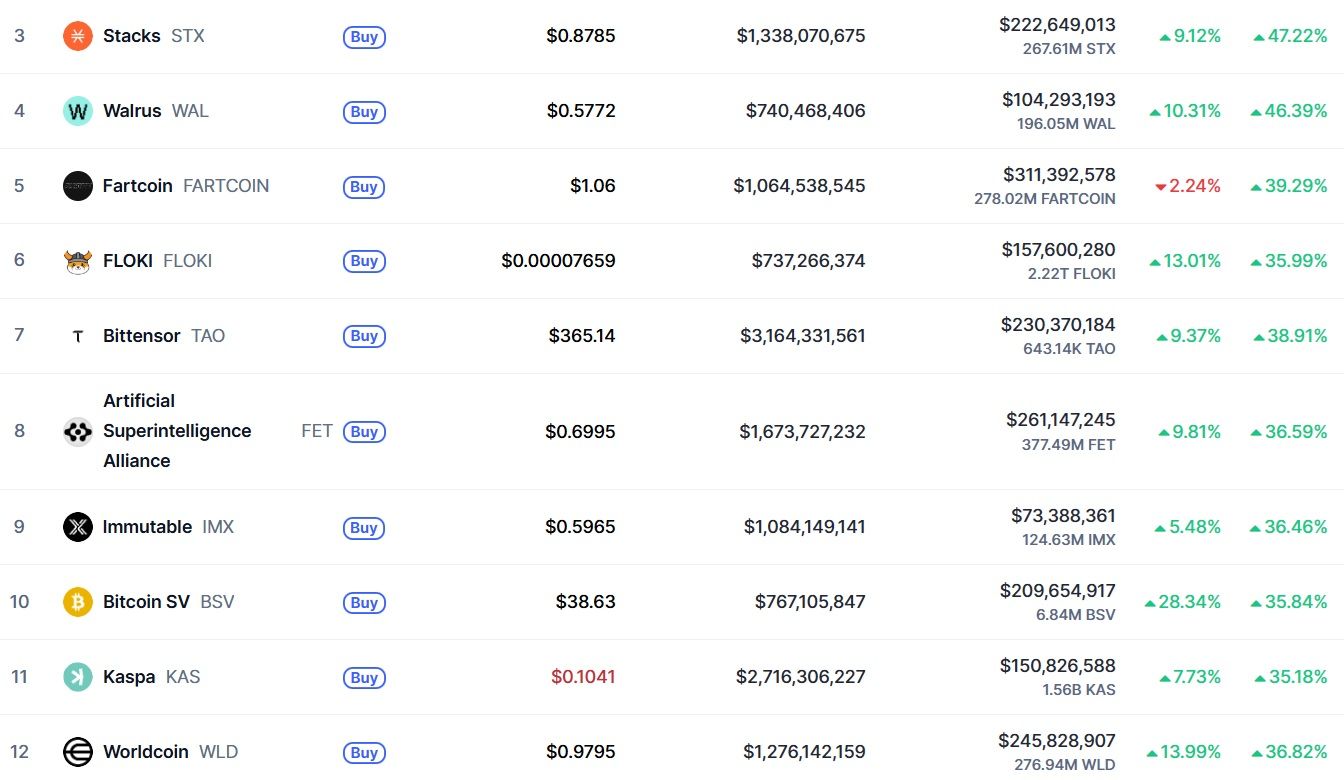
Task: Click the Bitcoin SV logo icon
Action: (78, 602)
